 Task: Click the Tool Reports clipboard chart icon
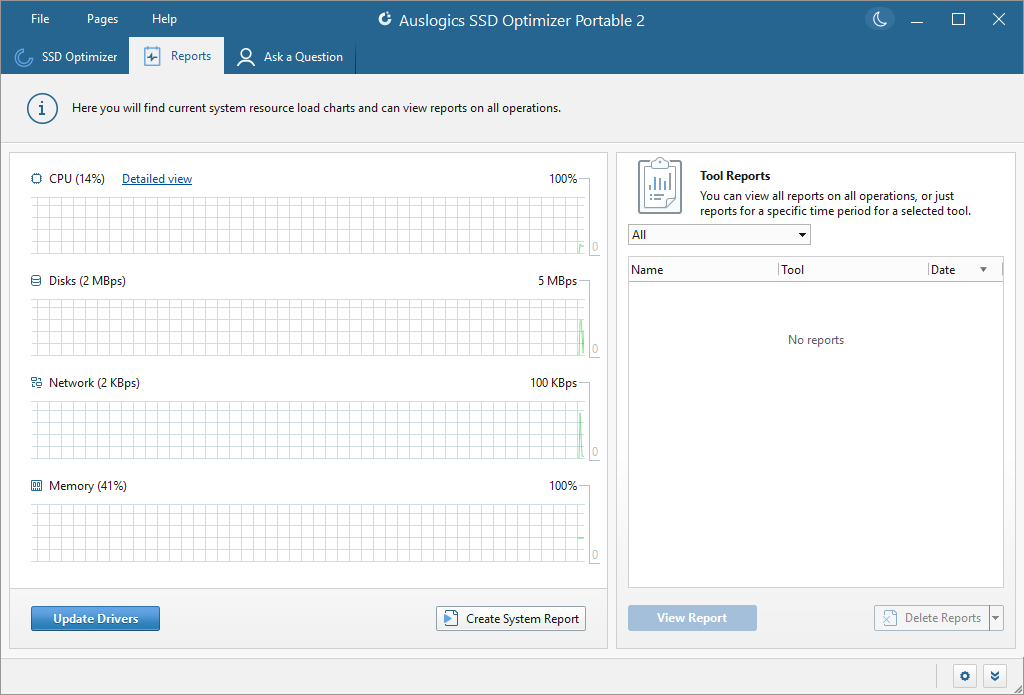pos(659,185)
